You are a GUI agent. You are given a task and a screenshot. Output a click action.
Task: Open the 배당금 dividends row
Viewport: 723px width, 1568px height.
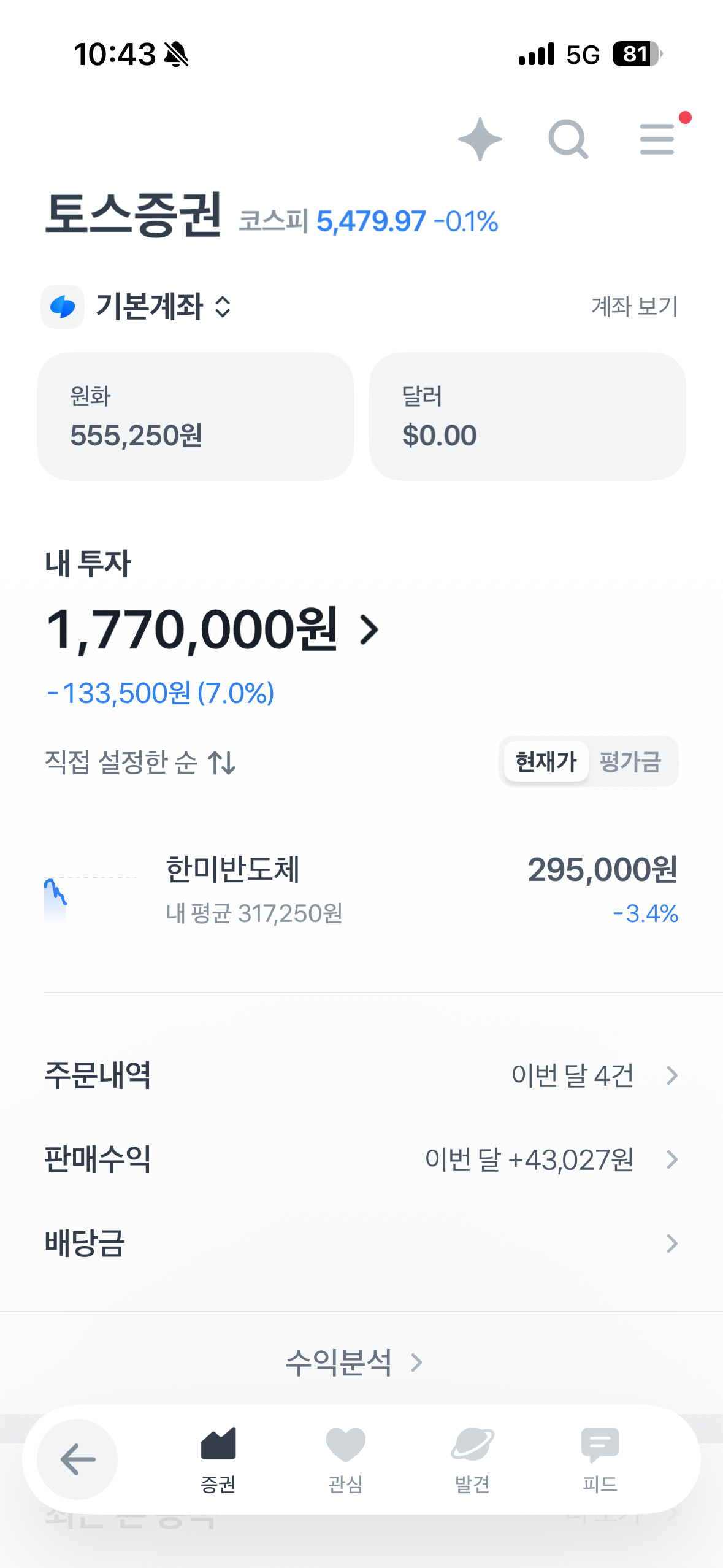pyautogui.click(x=361, y=1243)
